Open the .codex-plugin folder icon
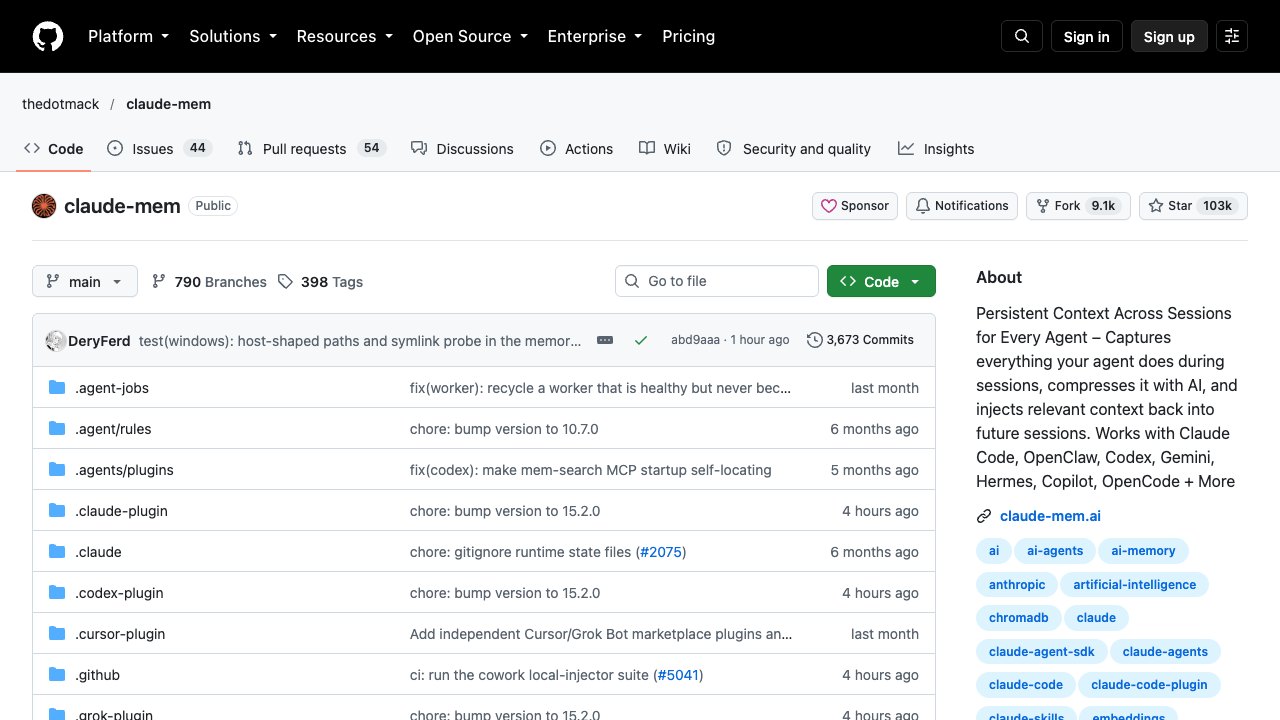Image resolution: width=1280 pixels, height=720 pixels. pyautogui.click(x=57, y=593)
